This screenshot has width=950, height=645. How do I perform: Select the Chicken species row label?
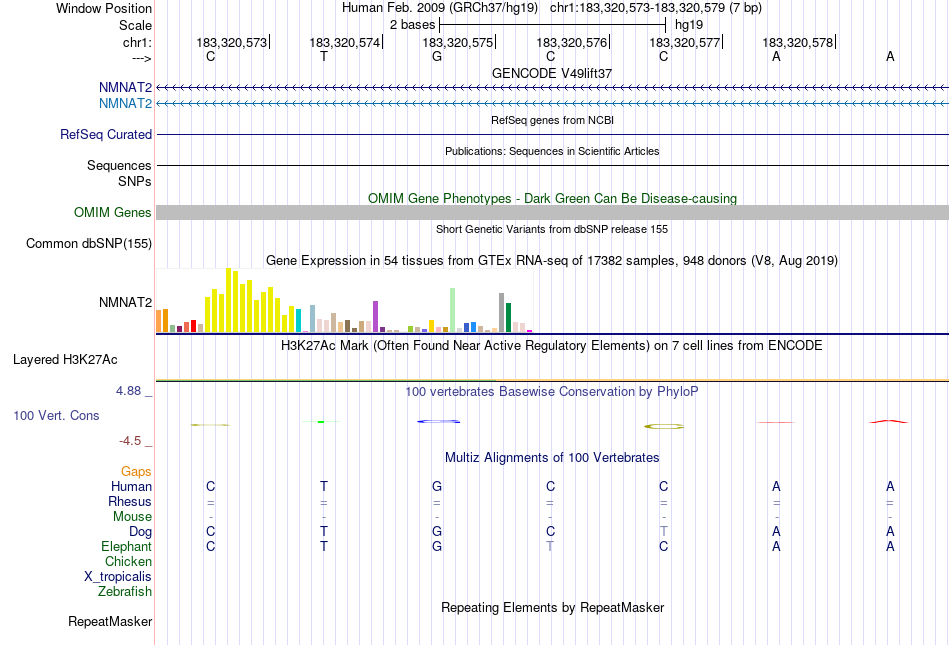tap(128, 561)
